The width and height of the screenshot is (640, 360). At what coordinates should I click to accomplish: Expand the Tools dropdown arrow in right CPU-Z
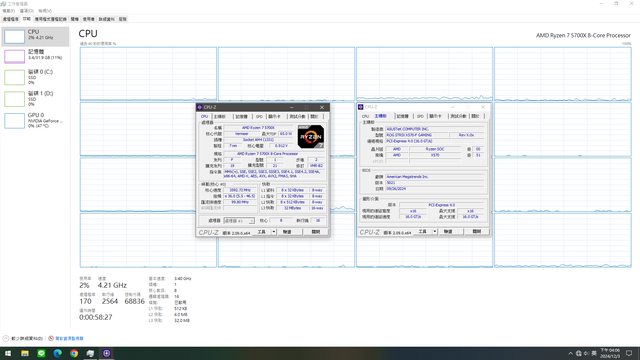click(x=435, y=231)
